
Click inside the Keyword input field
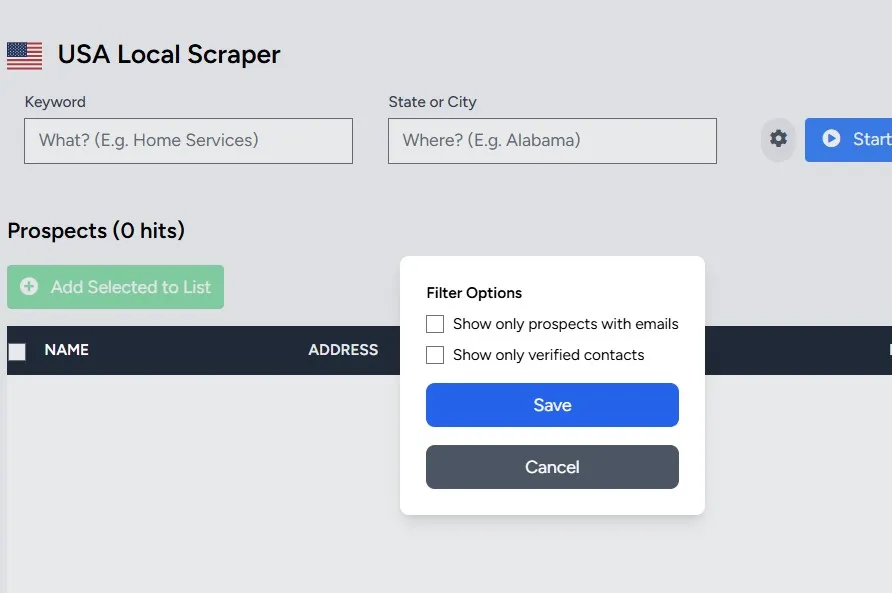pyautogui.click(x=188, y=141)
